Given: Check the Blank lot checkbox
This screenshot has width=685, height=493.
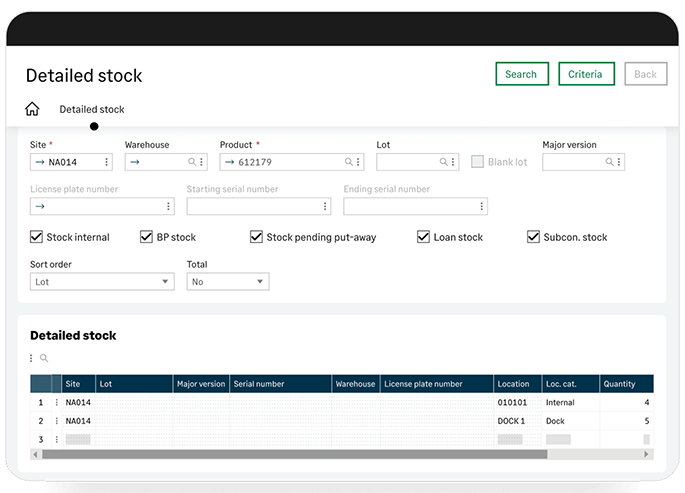Looking at the screenshot, I should tap(477, 162).
